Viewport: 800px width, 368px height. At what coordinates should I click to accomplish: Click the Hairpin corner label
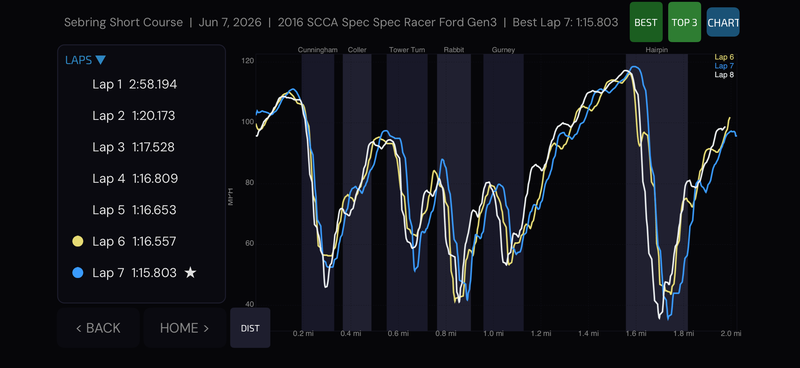[657, 50]
